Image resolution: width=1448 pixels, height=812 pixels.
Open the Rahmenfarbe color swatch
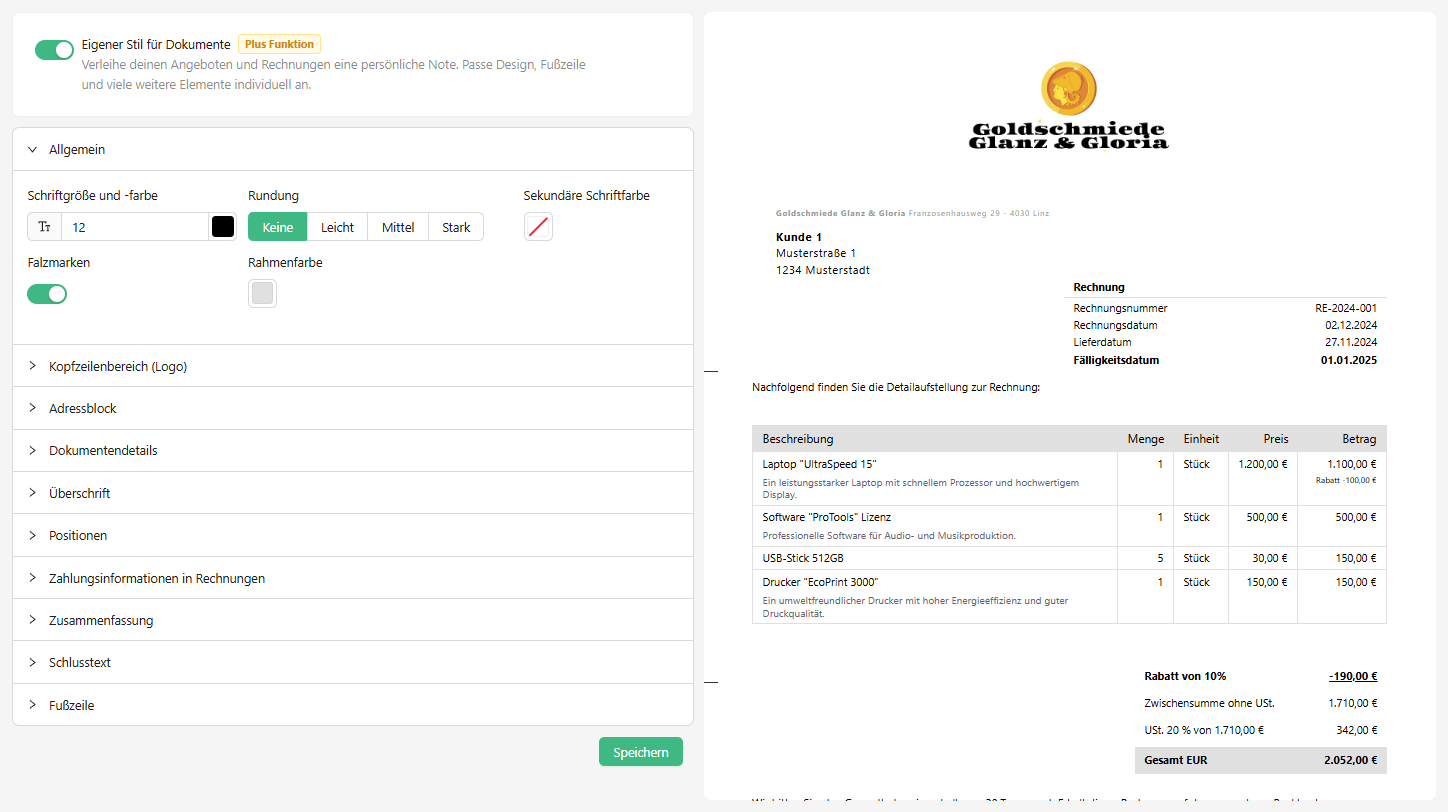coord(262,293)
